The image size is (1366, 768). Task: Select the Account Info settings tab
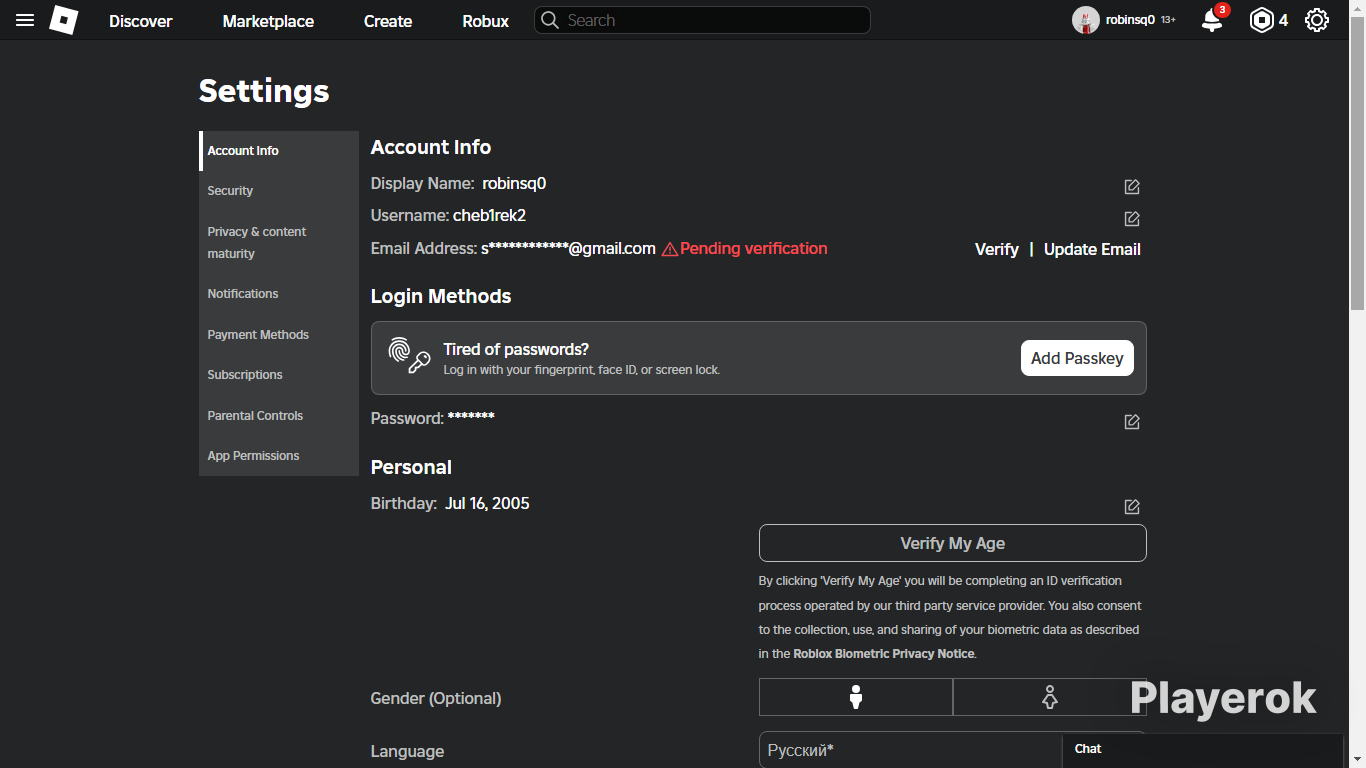[x=279, y=151]
